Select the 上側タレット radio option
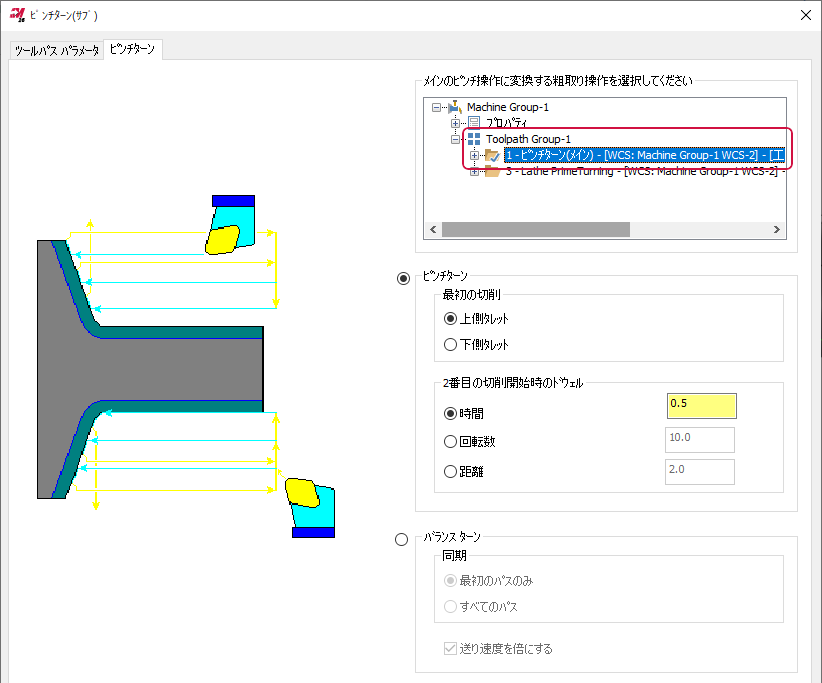822x683 pixels. (x=450, y=319)
